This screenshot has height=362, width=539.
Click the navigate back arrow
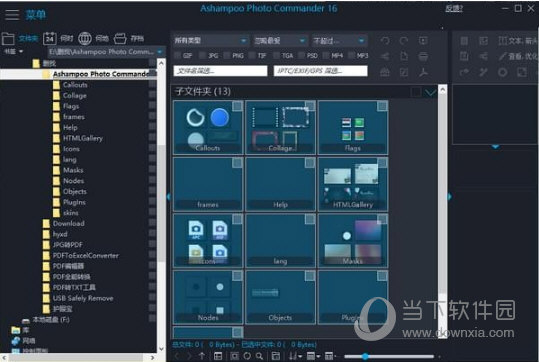tap(177, 356)
